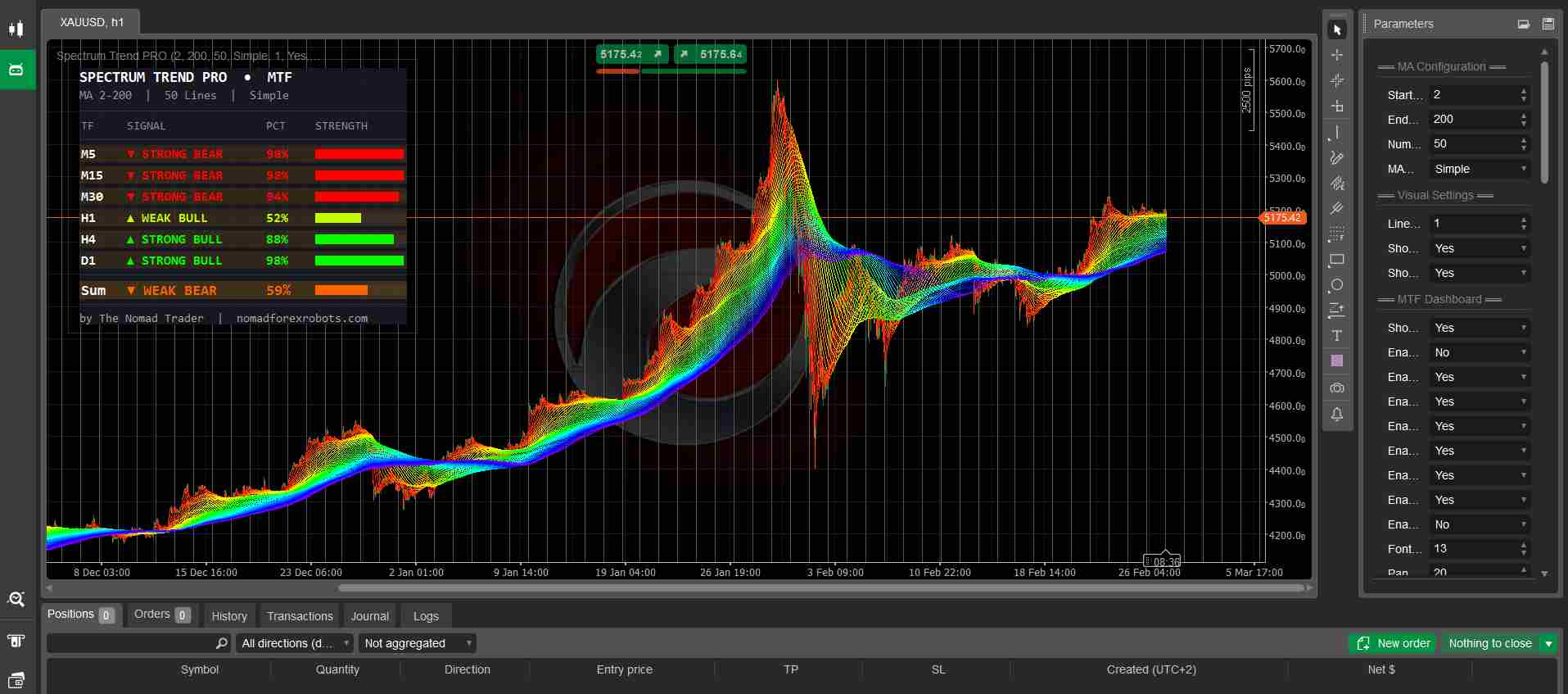Click the Start... stepper field showing 2
The image size is (1568, 694).
click(1480, 94)
